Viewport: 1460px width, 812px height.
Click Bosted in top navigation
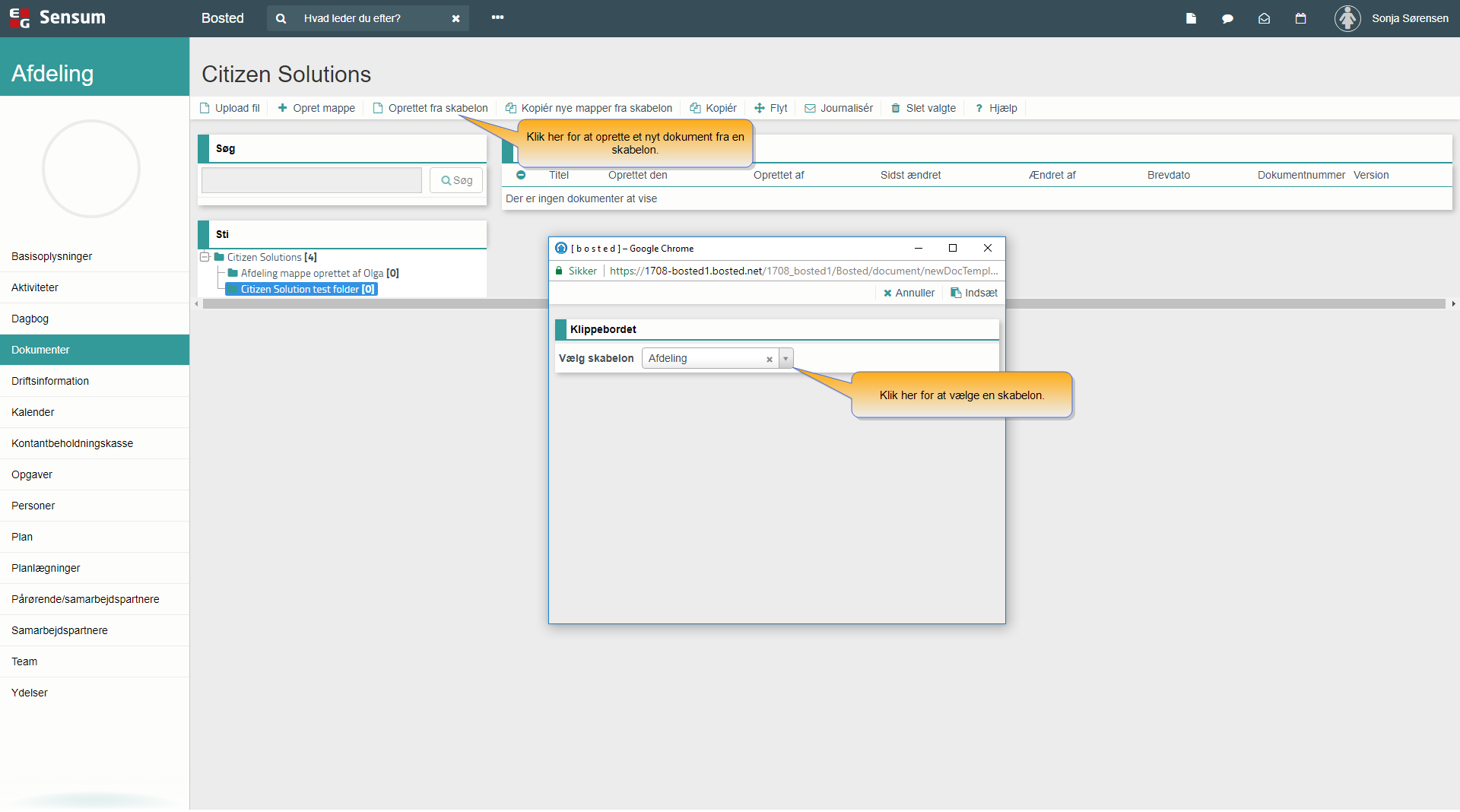[x=222, y=18]
